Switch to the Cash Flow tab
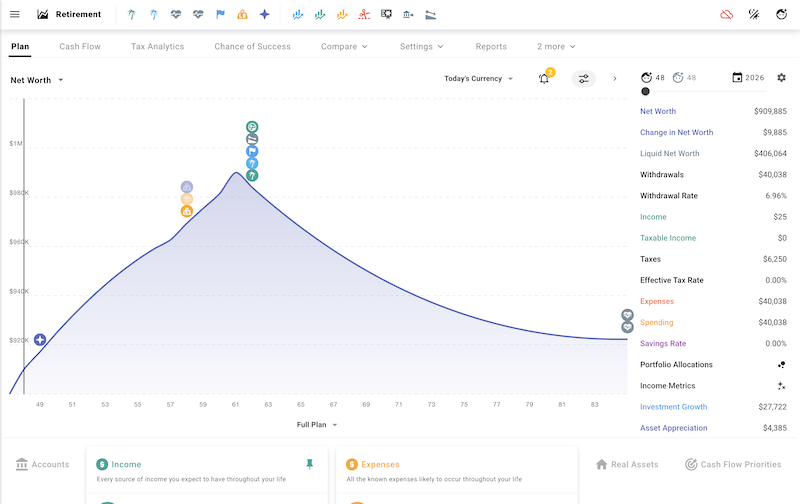 80,47
